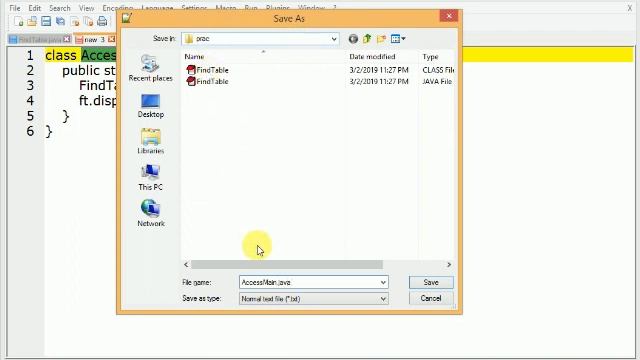This screenshot has width=640, height=360.
Task: Select Libraries in the places bar
Action: (x=151, y=141)
